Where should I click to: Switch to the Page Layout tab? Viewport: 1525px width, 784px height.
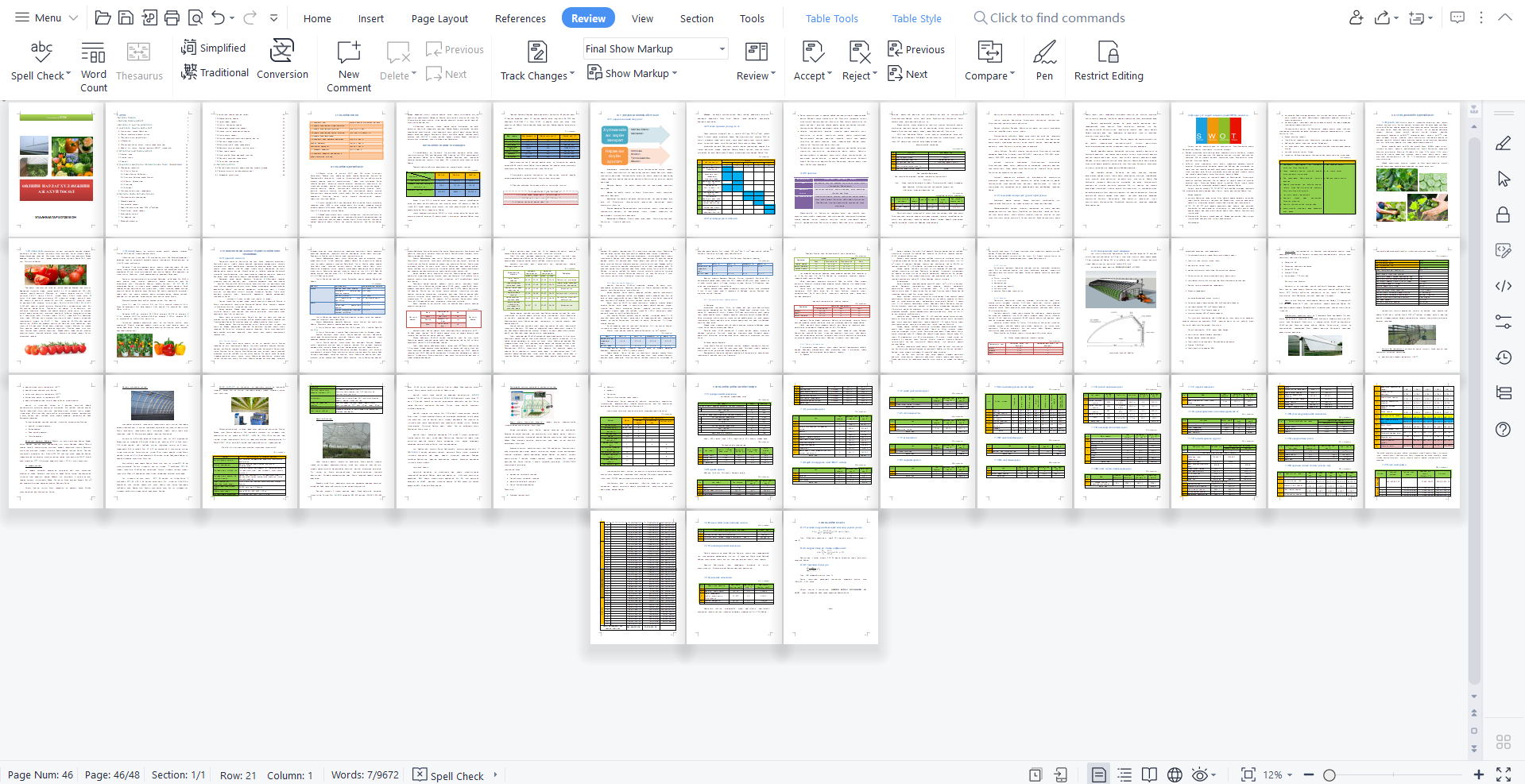click(x=439, y=18)
